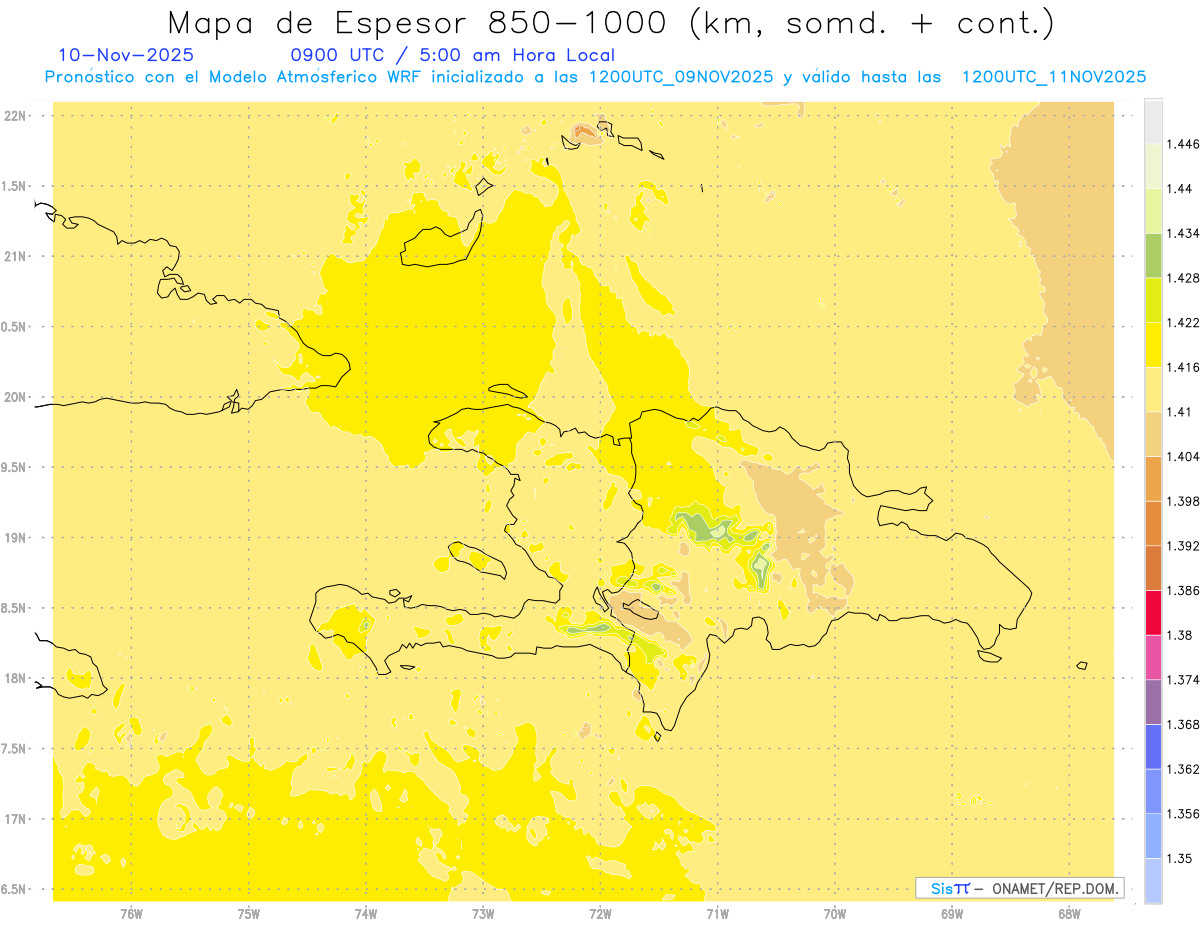Pick the green 1.428–1.434 colorbar segment
This screenshot has width=1200, height=927.
pos(1153,255)
